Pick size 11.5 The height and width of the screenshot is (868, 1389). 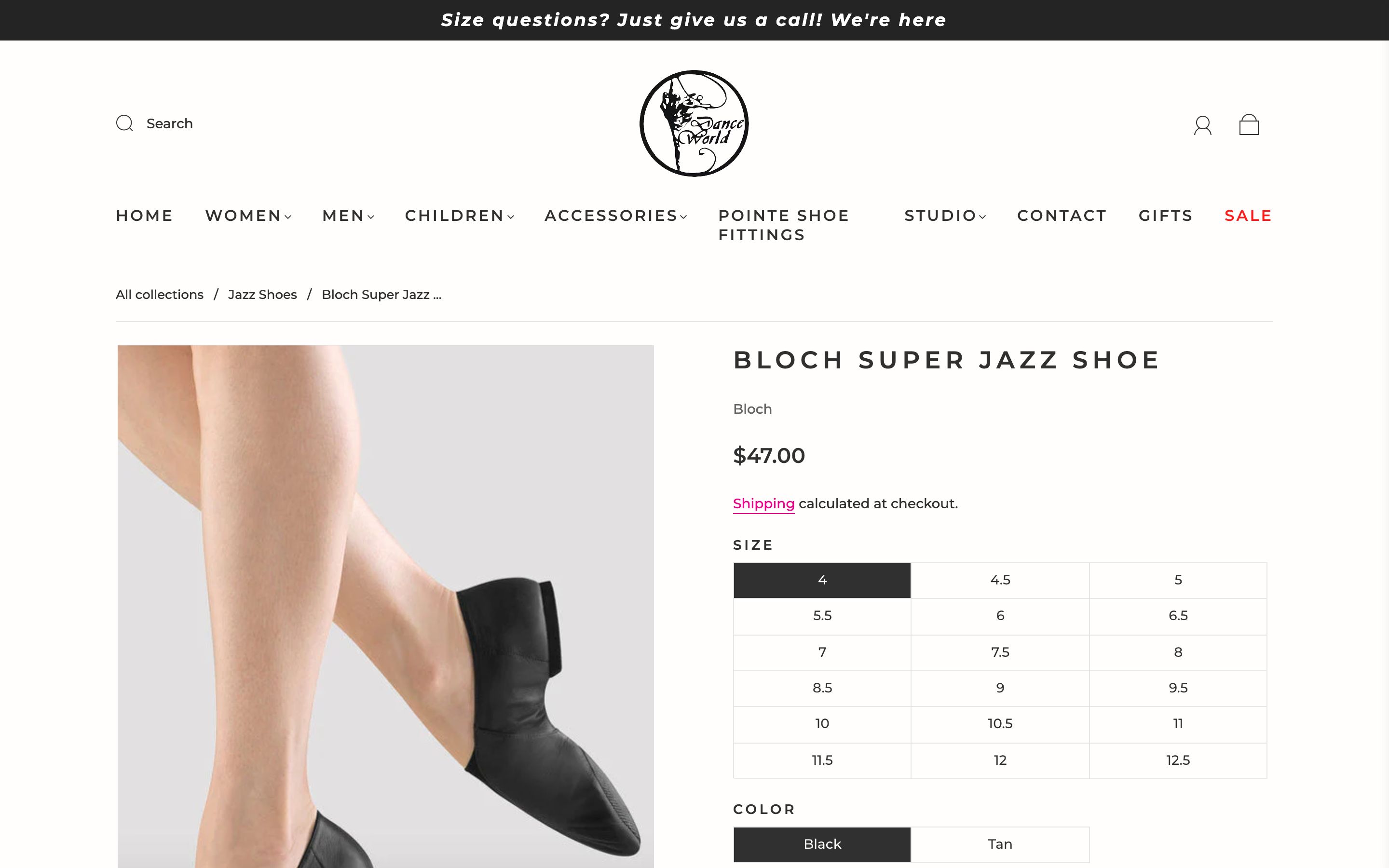(822, 760)
